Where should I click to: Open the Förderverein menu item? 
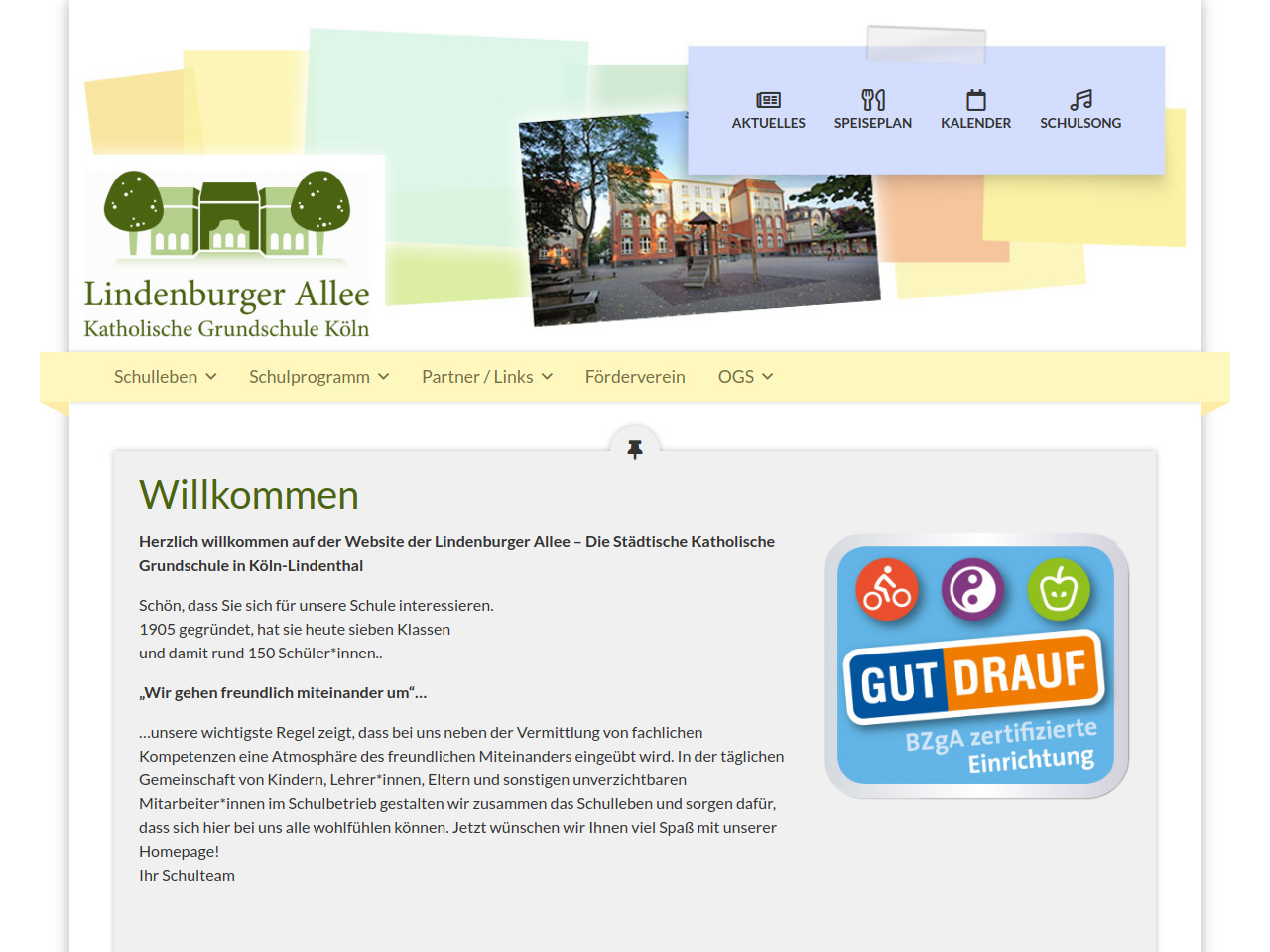tap(635, 377)
